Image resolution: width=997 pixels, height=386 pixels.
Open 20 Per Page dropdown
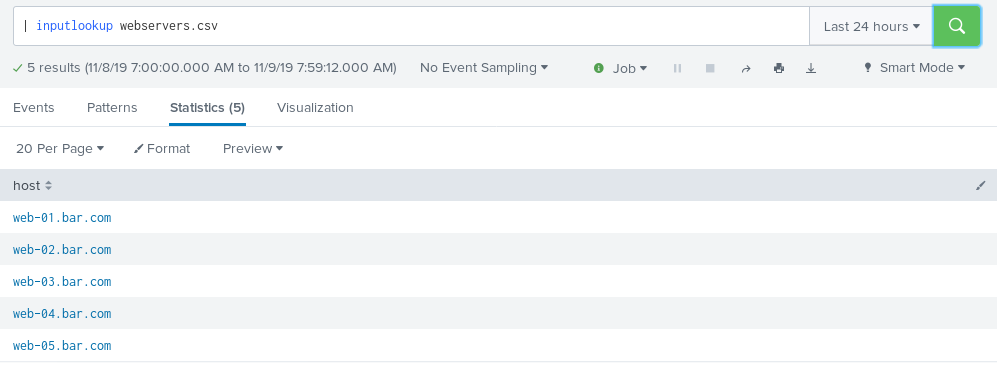click(60, 148)
